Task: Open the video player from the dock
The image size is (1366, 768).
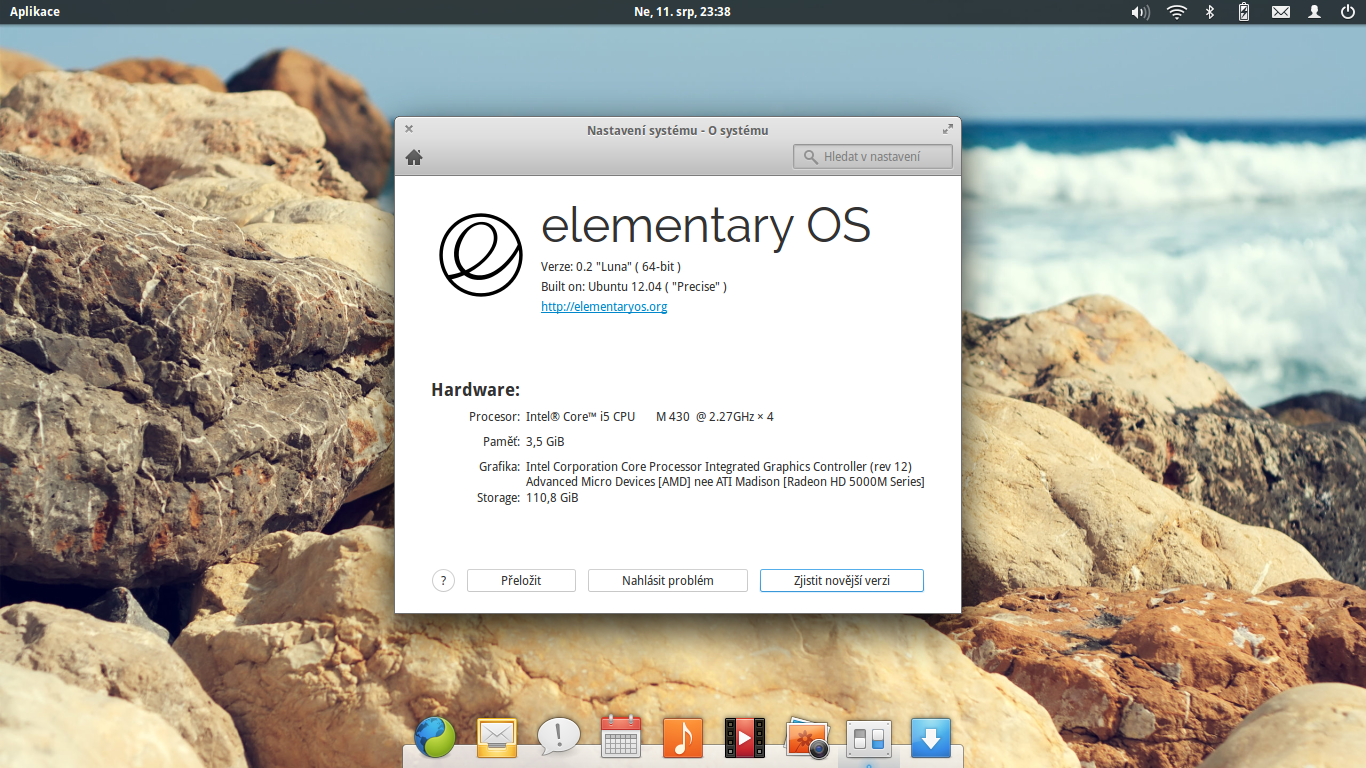Action: [744, 737]
